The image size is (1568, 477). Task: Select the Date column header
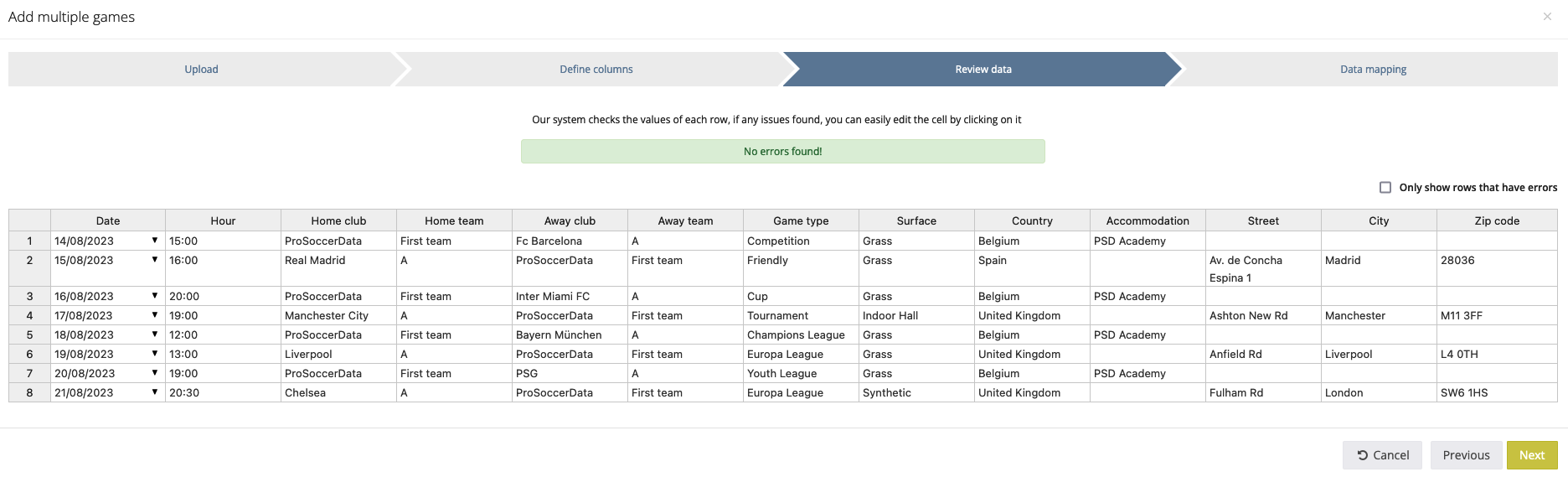tap(108, 220)
